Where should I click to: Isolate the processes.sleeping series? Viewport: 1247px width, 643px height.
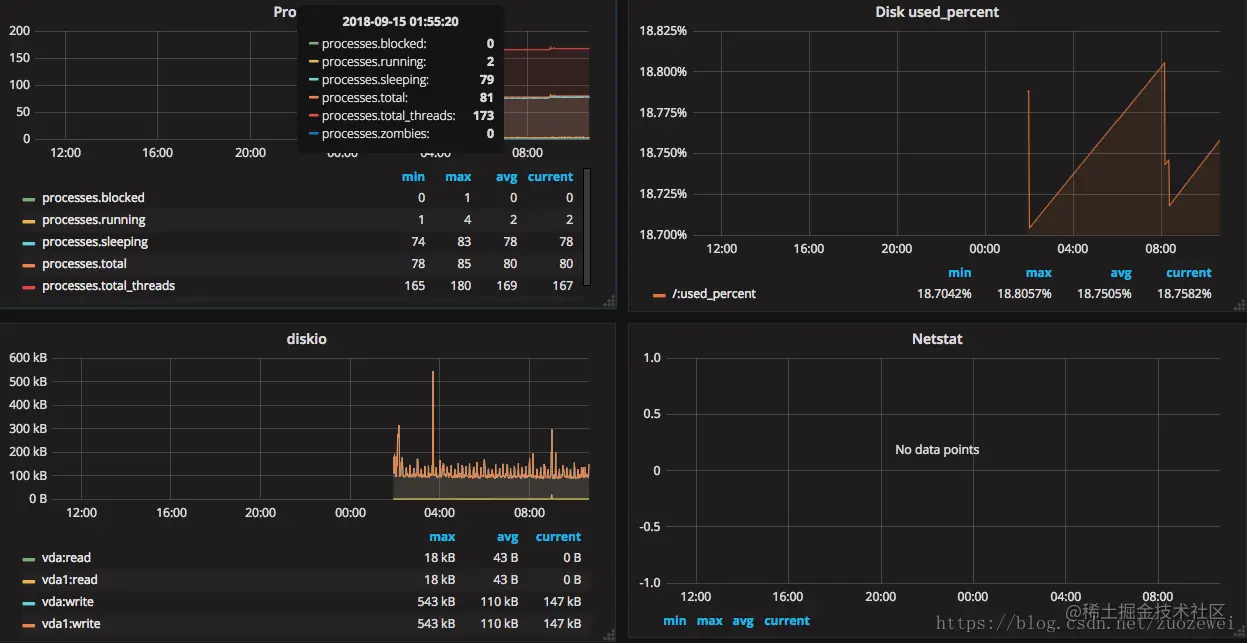[x=95, y=242]
